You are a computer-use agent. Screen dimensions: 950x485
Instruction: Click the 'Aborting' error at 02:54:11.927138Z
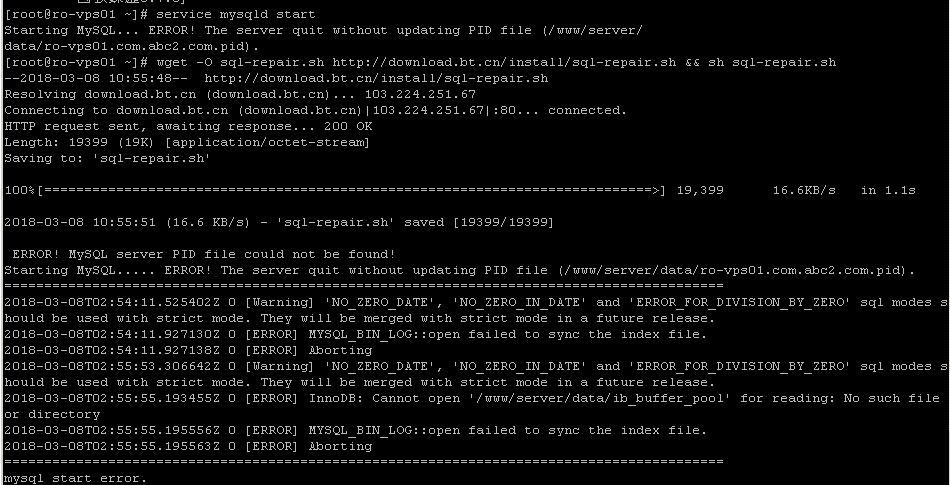(x=340, y=351)
